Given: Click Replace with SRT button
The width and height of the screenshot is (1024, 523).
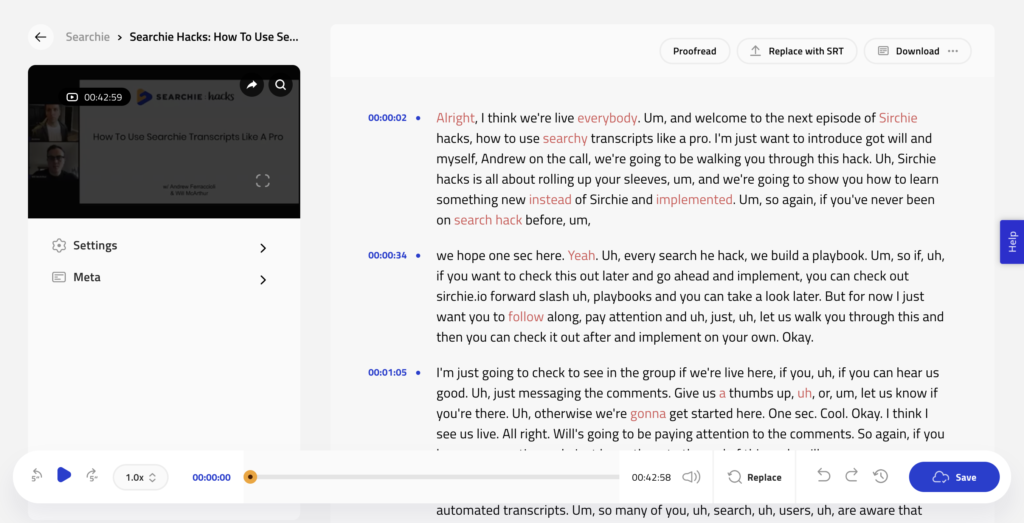Looking at the screenshot, I should [x=797, y=51].
